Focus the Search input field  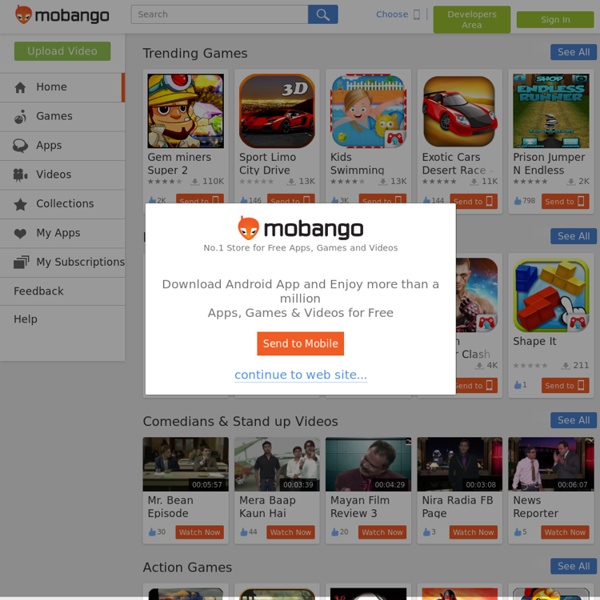(220, 15)
